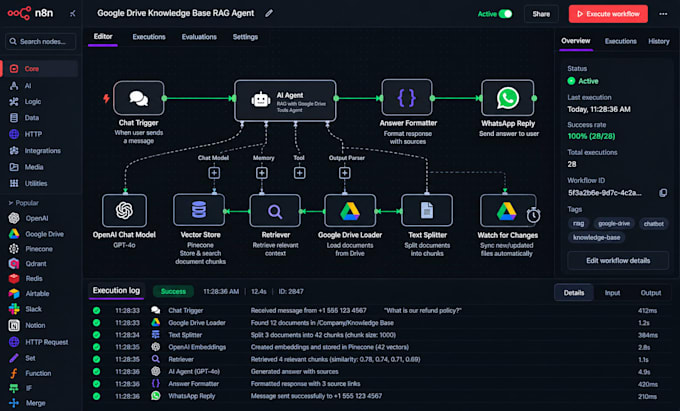Focus the Search nodes field

pos(41,41)
